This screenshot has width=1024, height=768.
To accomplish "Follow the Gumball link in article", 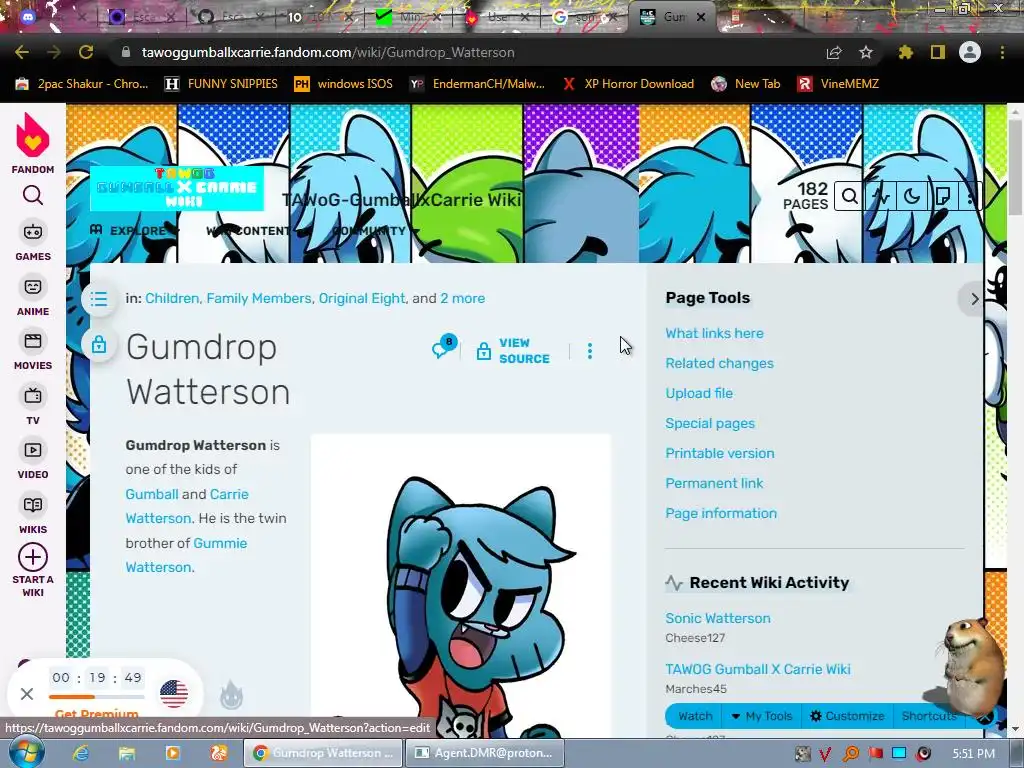I will [152, 494].
